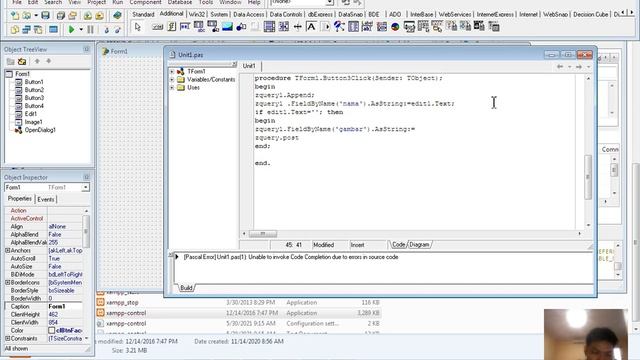
Task: Select the Image component icon
Action: coord(227,27)
